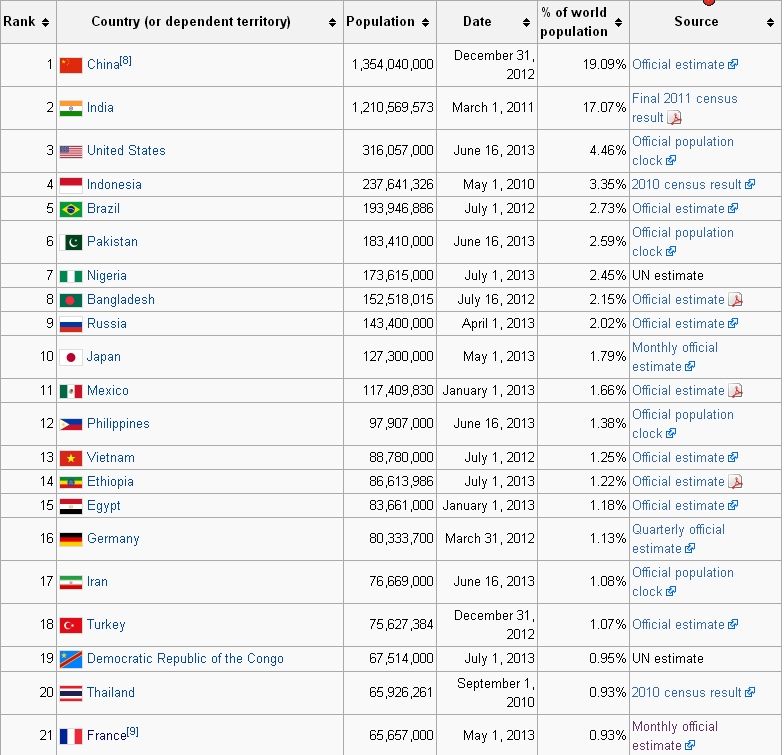The width and height of the screenshot is (784, 755).
Task: Click the Germany flag icon
Action: (70, 539)
